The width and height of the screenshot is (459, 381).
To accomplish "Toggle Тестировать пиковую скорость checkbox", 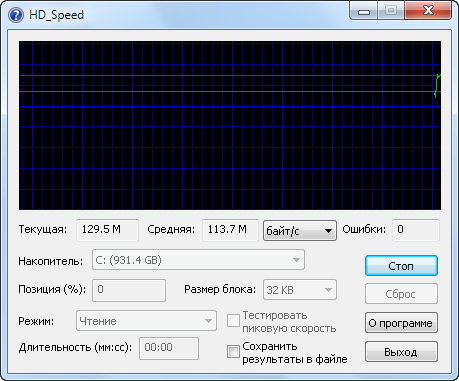I will coord(233,321).
